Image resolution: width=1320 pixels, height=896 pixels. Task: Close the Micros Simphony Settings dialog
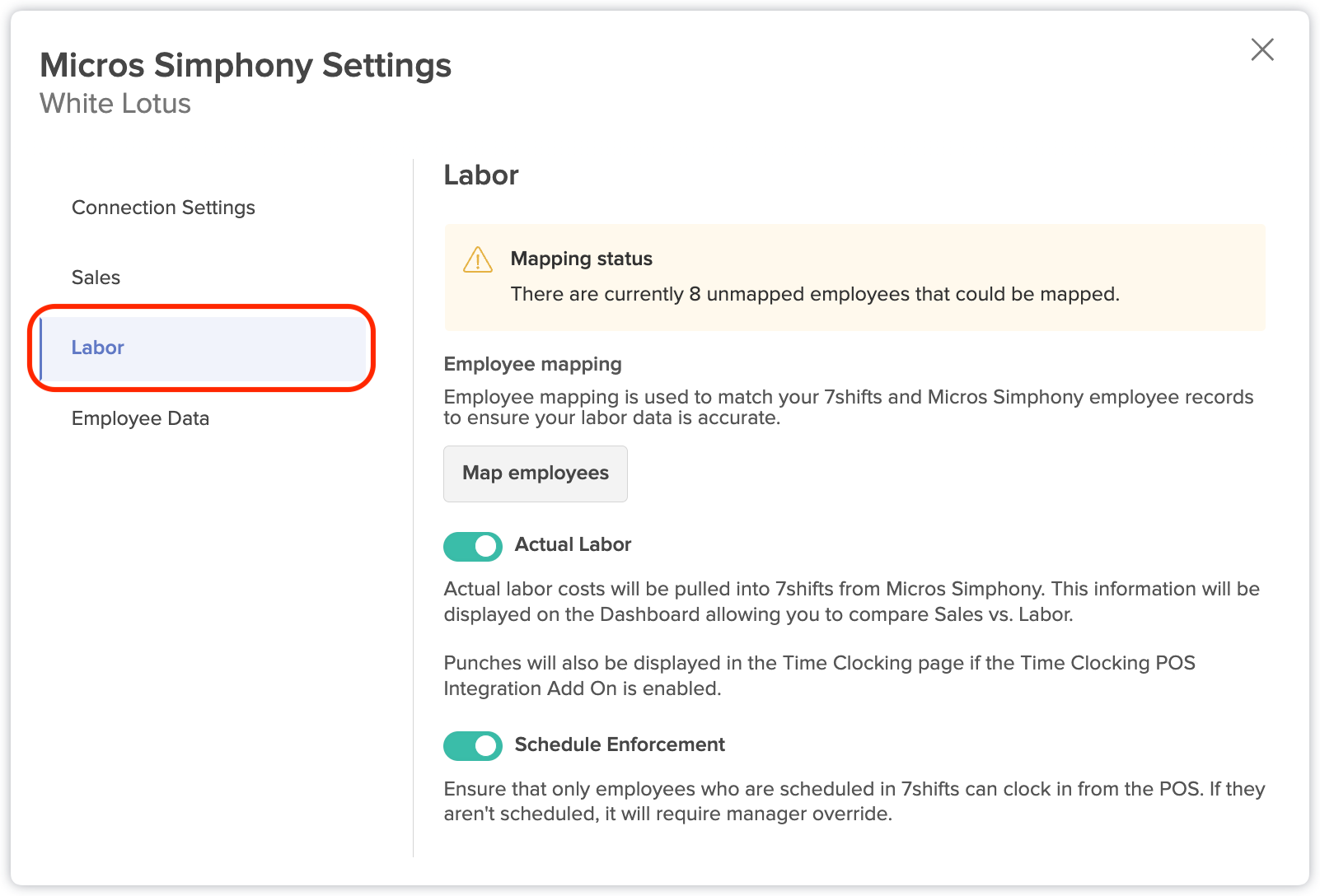(x=1262, y=49)
